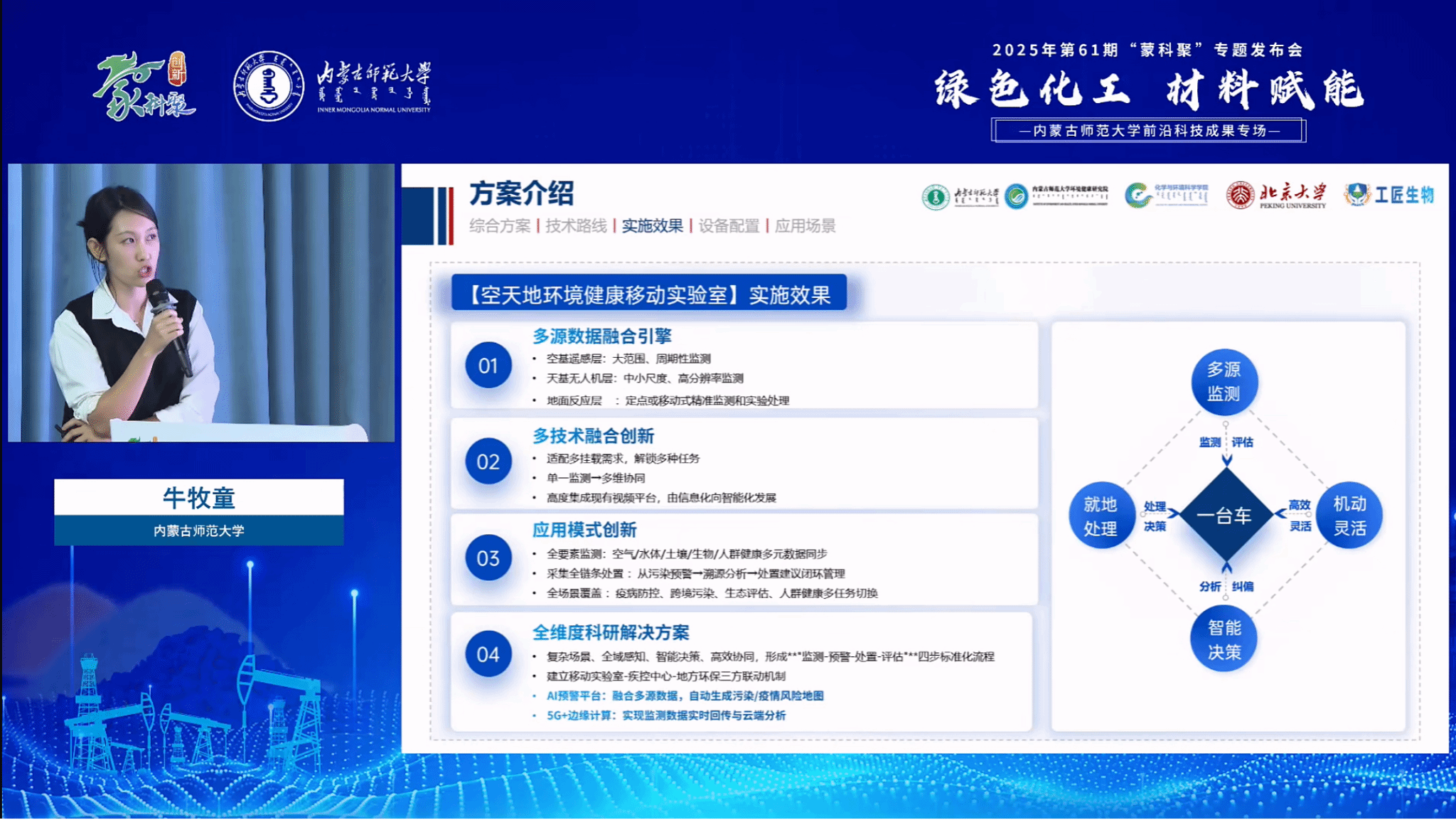Click the 蒙科聚 green logo
1456x820 pixels.
pyautogui.click(x=143, y=87)
